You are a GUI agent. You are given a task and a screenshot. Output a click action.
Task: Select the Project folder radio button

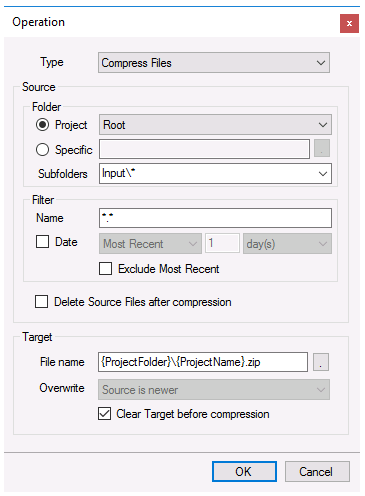[x=42, y=125]
